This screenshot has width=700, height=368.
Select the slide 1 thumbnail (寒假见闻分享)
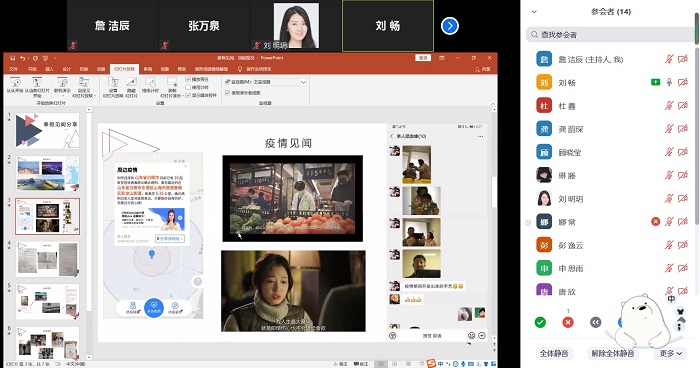[x=47, y=131]
